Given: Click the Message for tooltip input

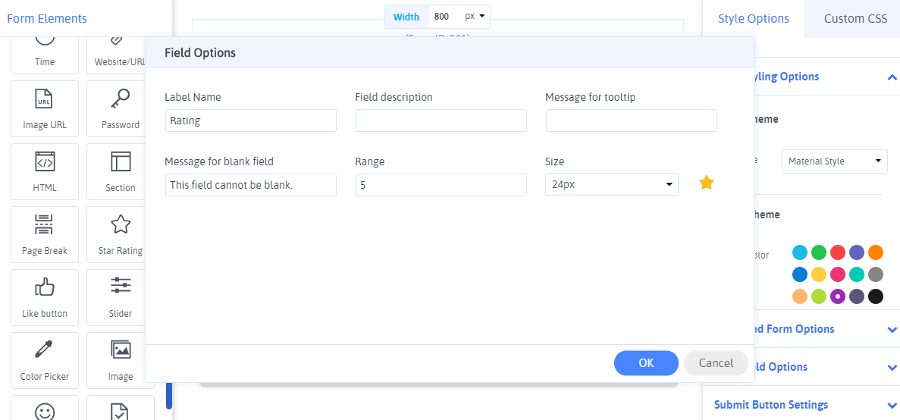Looking at the screenshot, I should (631, 121).
